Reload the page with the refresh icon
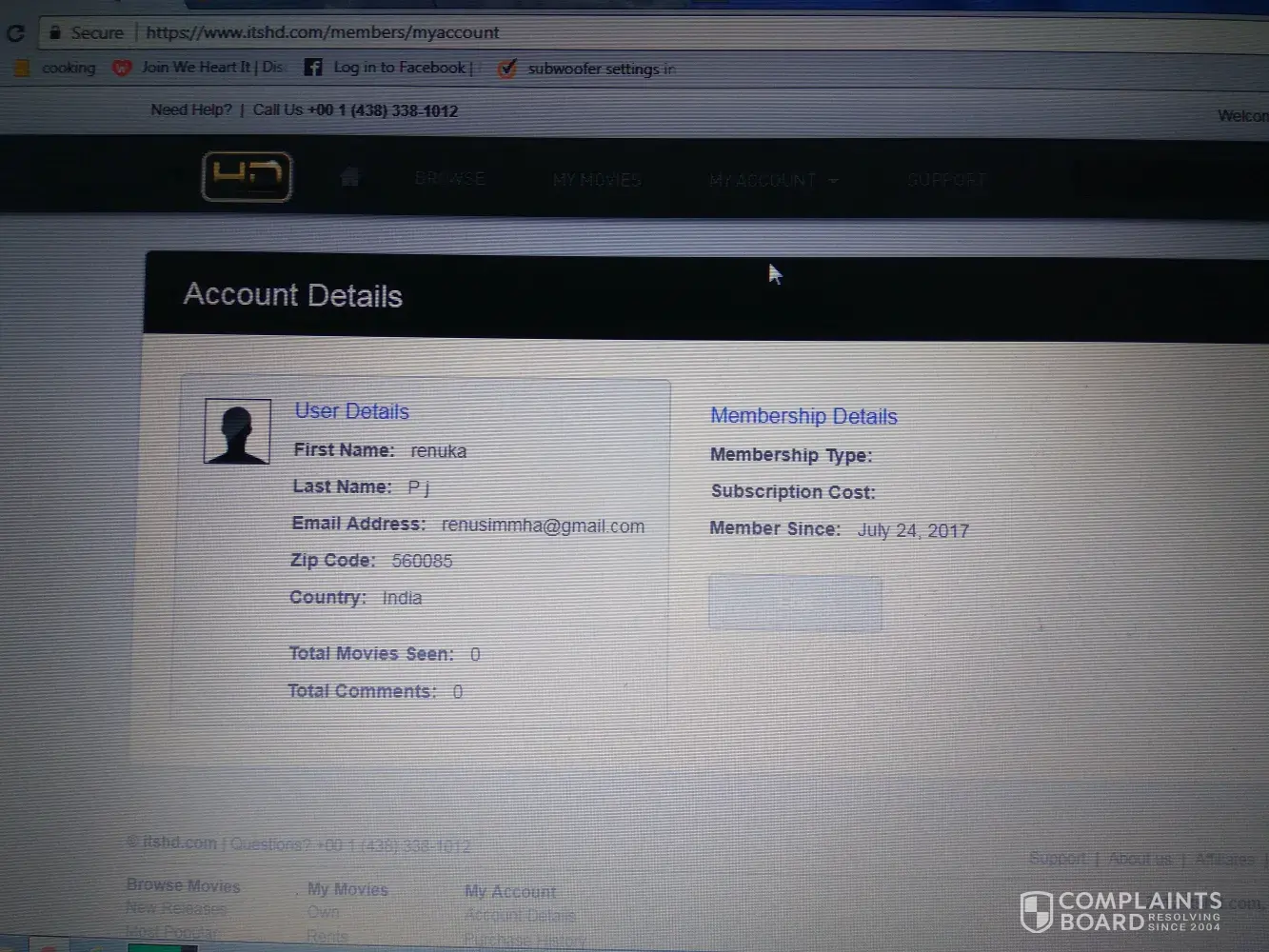1269x952 pixels. [15, 33]
